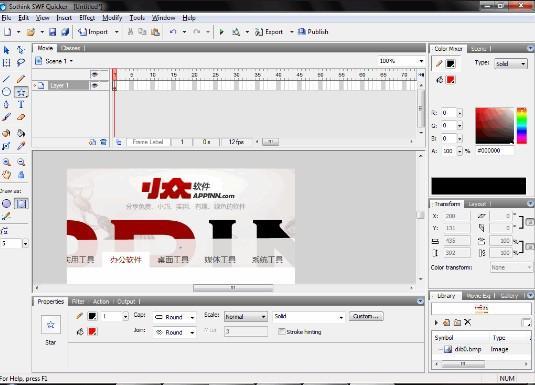Open the Modify menu

(x=112, y=18)
